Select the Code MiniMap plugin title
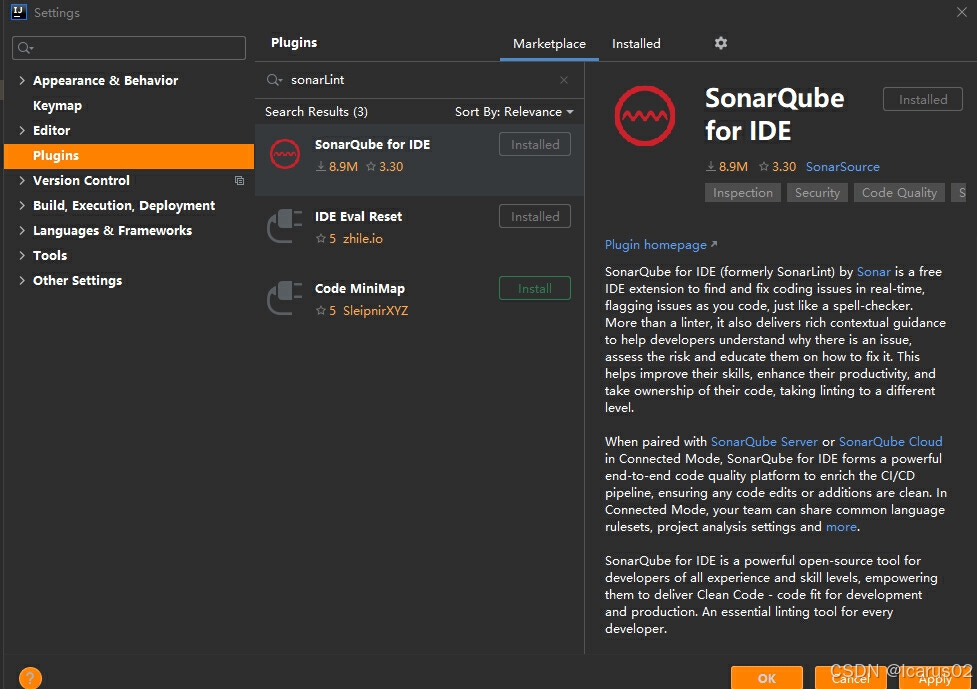This screenshot has height=689, width=977. [x=360, y=288]
